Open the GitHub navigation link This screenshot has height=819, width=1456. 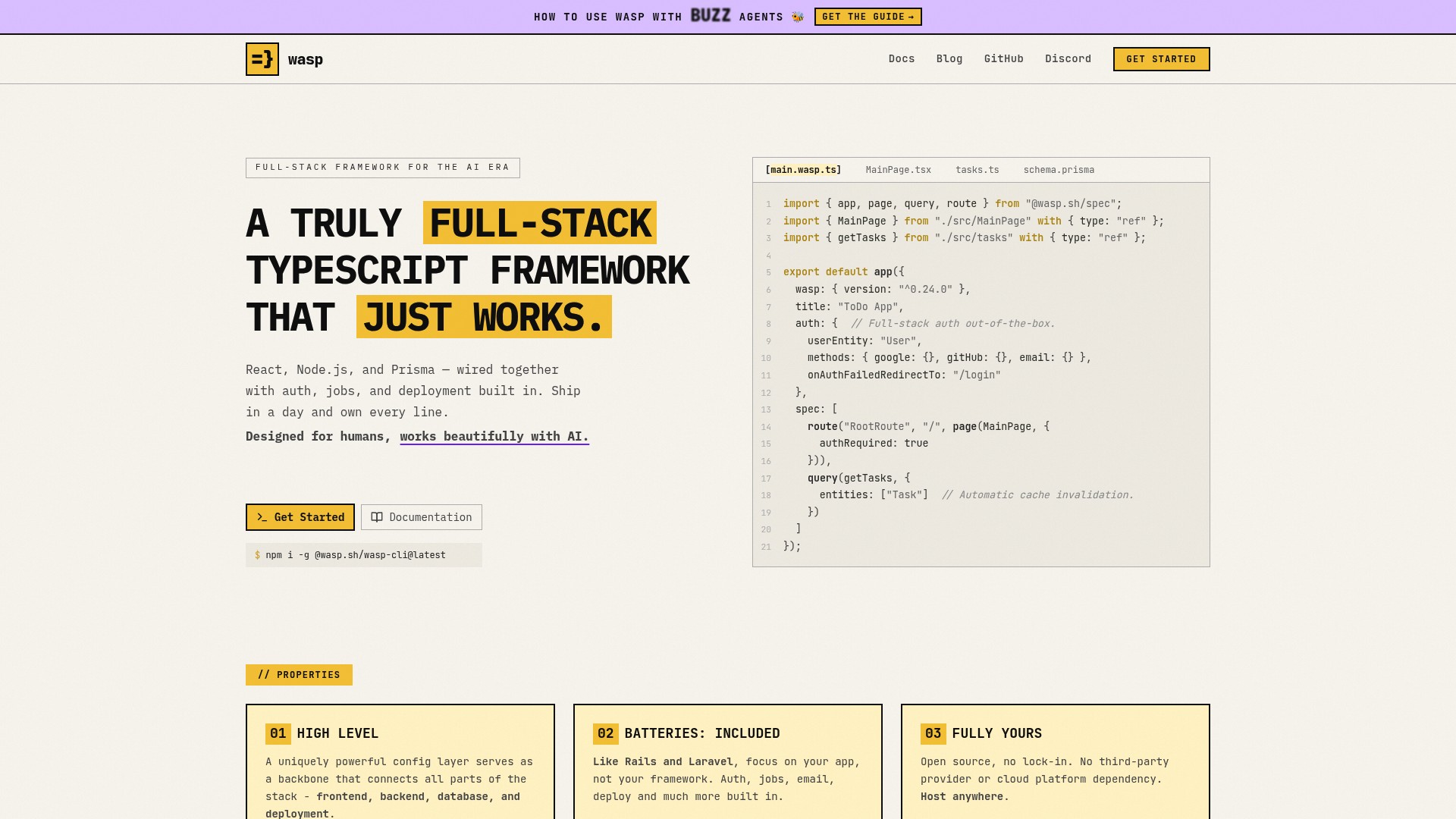point(1004,59)
